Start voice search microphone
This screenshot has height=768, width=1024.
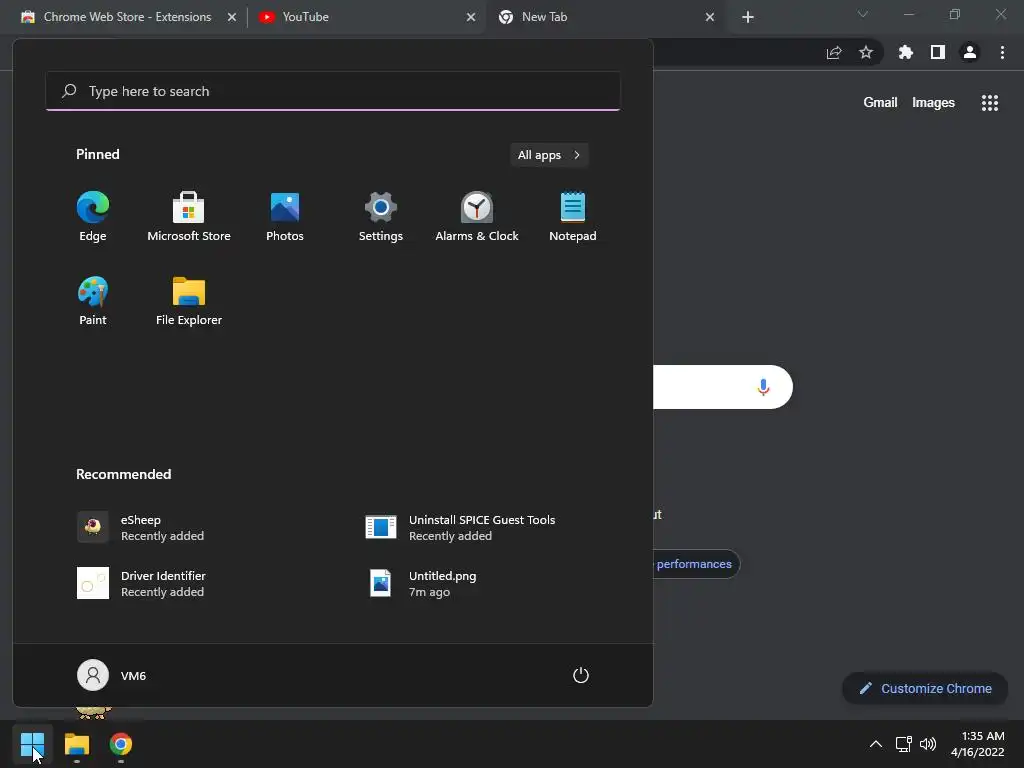click(763, 387)
